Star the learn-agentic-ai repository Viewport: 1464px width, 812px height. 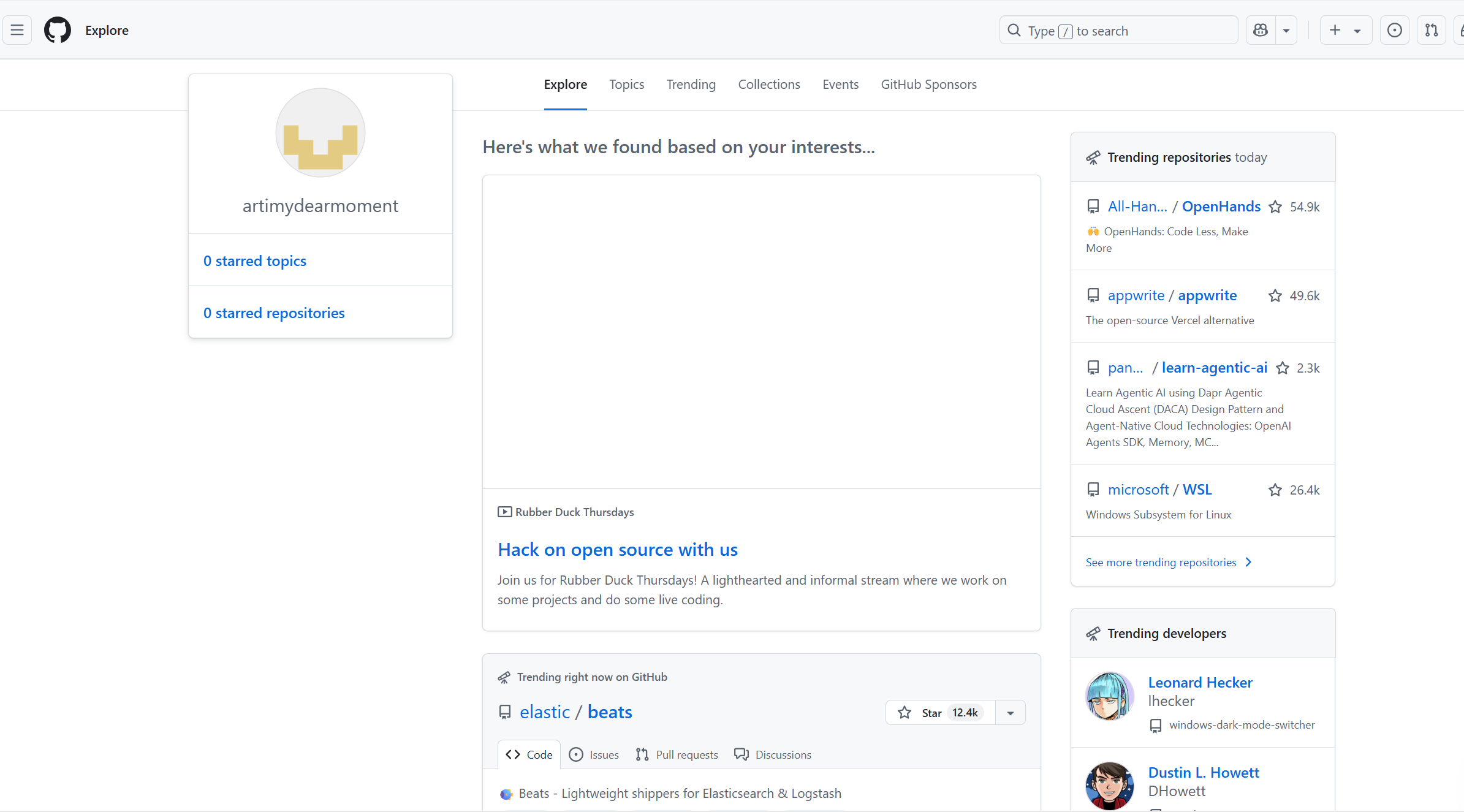1283,368
